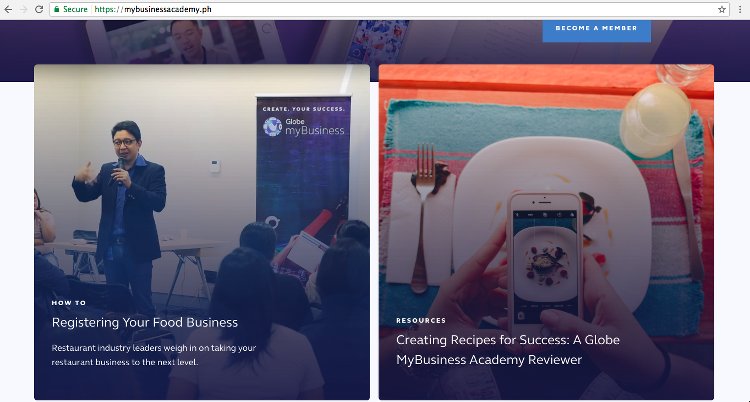
Task: Click the browser back arrow
Action: 8,10
